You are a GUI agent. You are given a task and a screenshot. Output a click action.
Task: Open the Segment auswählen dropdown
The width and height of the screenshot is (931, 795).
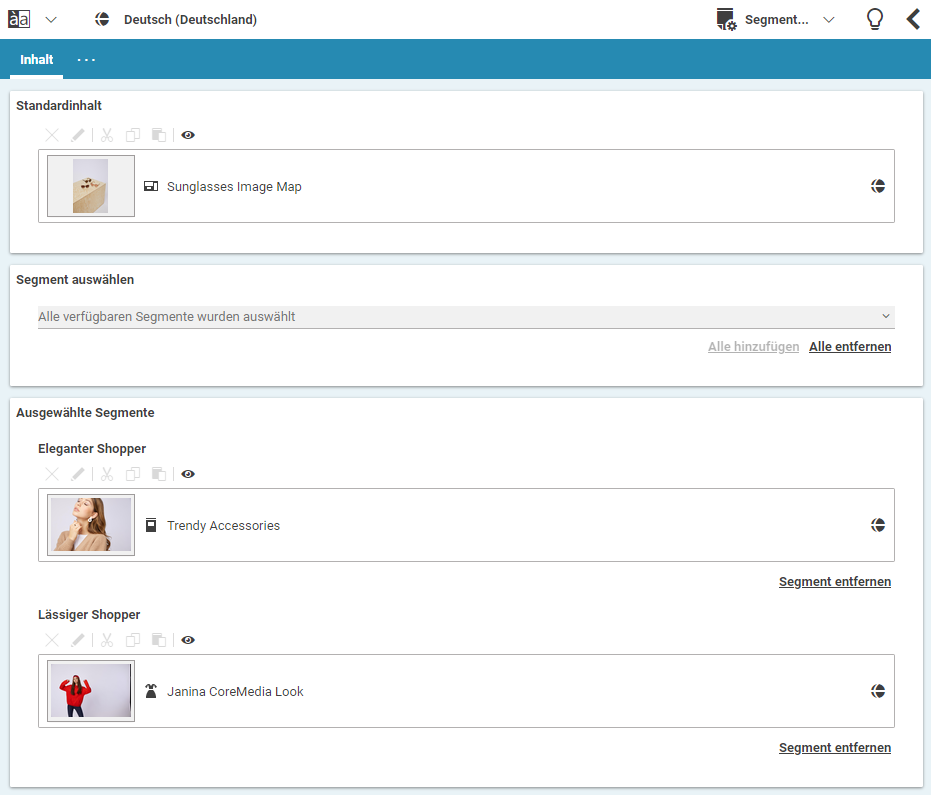click(466, 317)
